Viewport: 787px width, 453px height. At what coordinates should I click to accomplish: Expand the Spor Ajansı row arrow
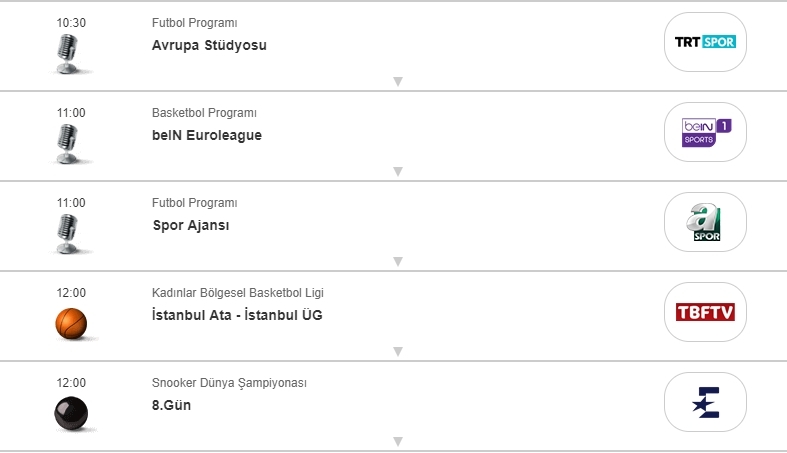tap(397, 261)
